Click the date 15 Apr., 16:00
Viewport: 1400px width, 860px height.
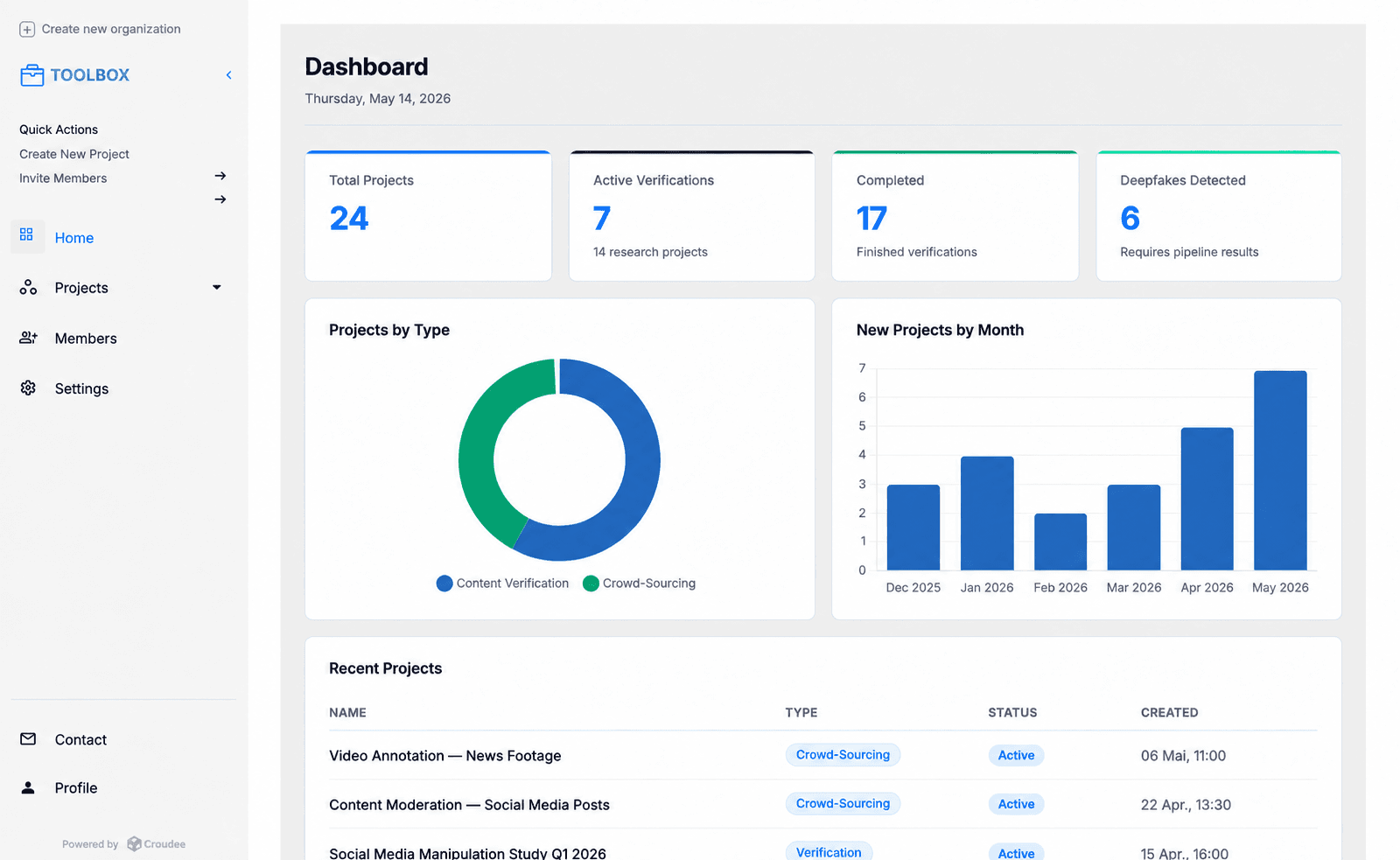click(1184, 853)
